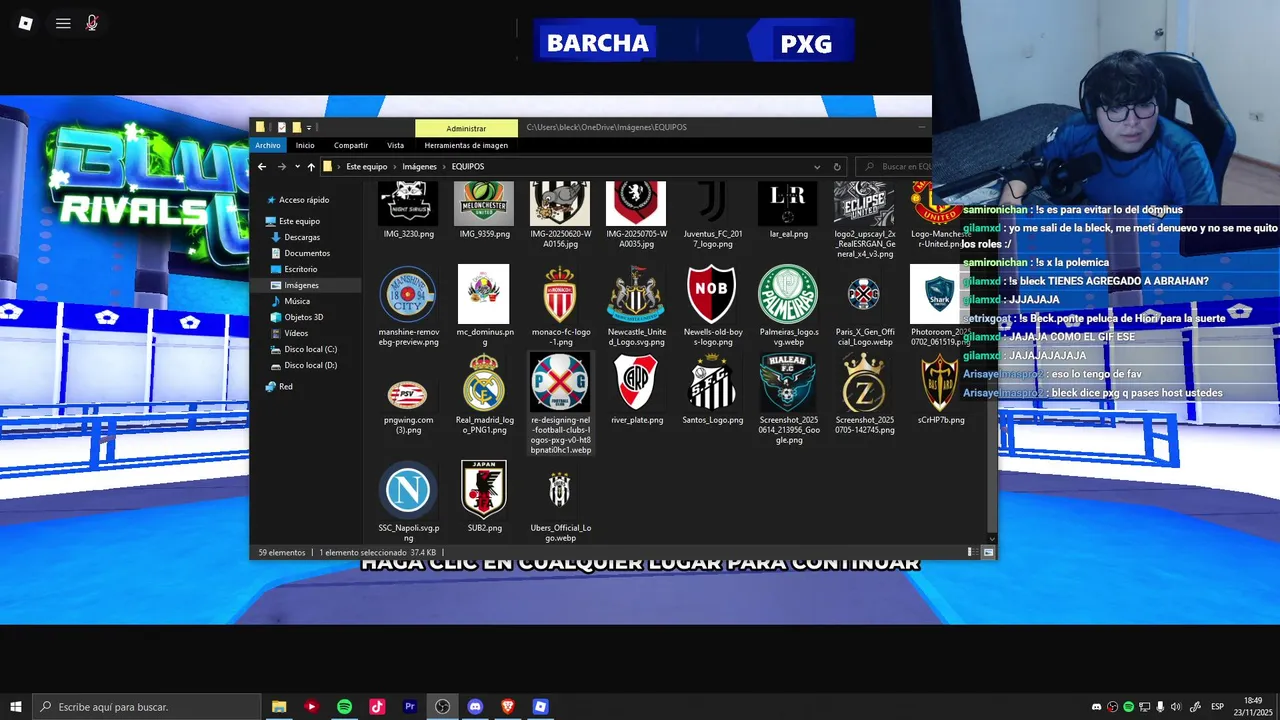Click the Buscar en EQUIPOS search field

coord(893,167)
